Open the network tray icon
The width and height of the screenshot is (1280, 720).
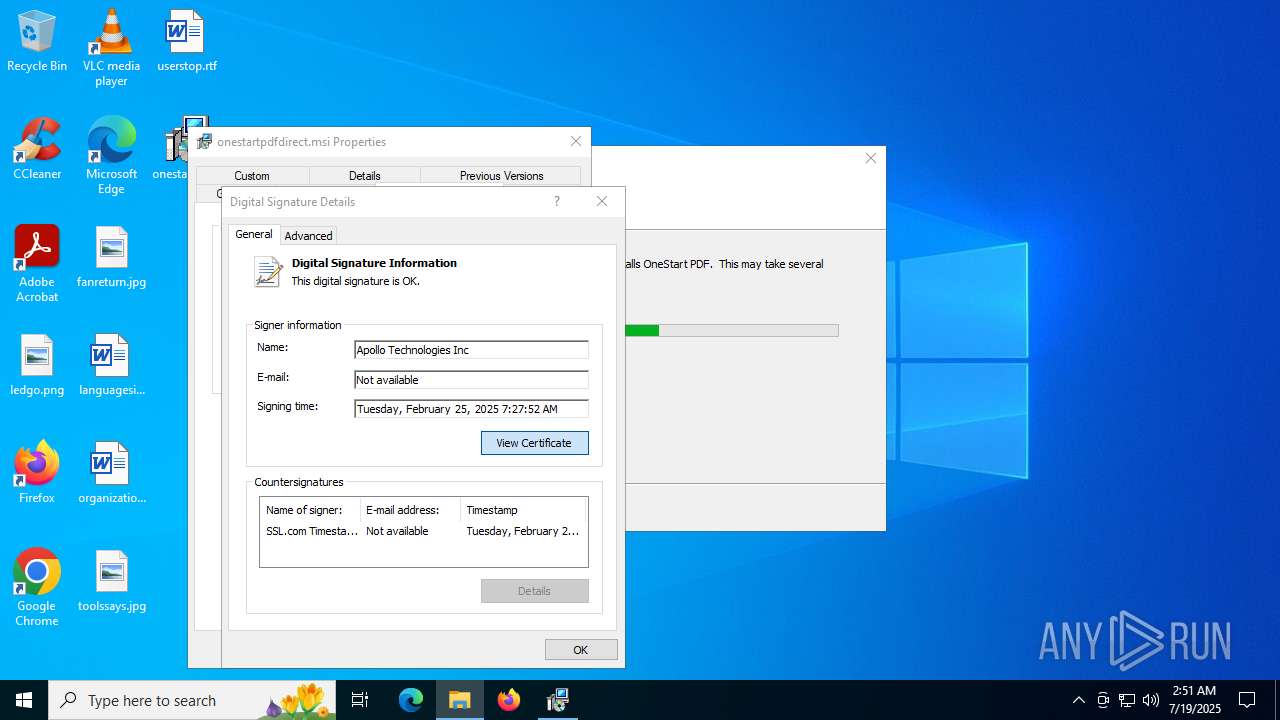[1127, 700]
